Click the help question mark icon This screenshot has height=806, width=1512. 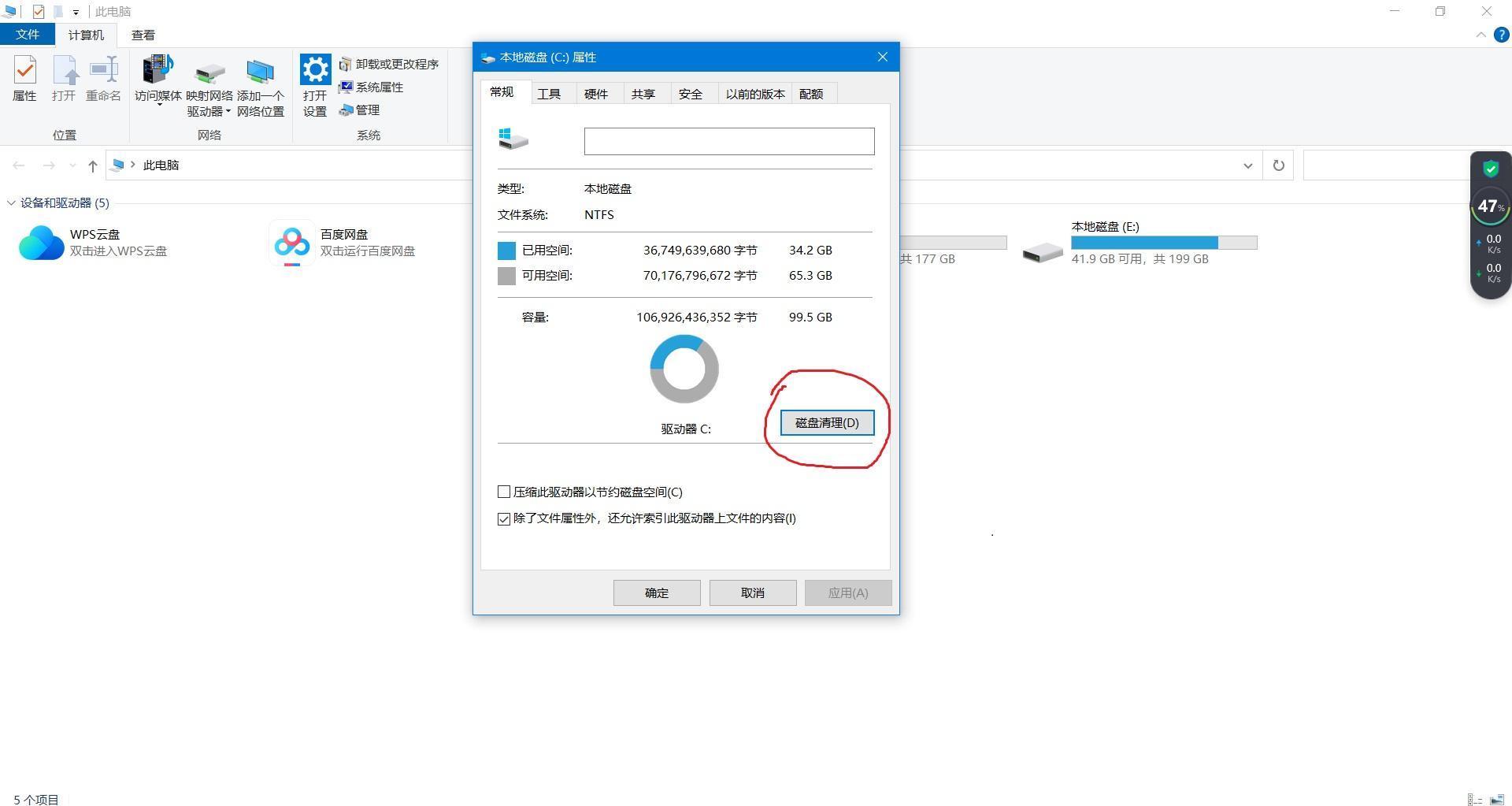point(1502,35)
